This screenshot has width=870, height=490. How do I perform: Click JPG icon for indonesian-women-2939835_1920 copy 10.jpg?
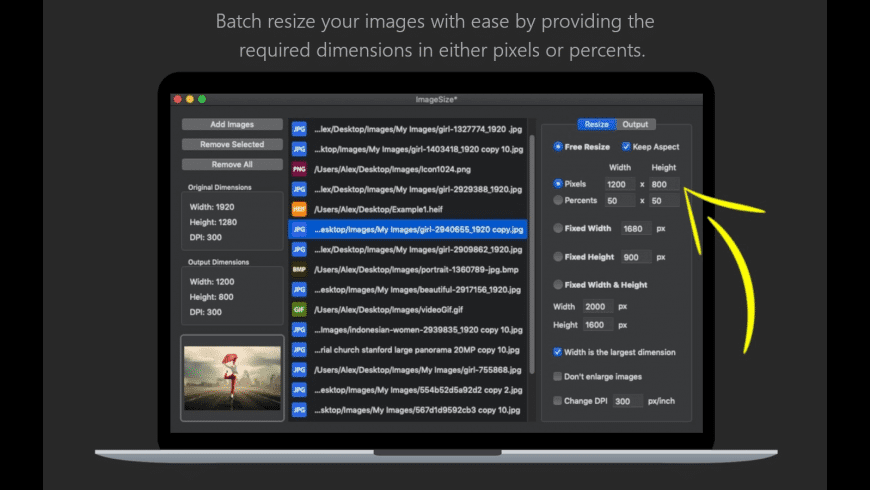click(x=299, y=330)
